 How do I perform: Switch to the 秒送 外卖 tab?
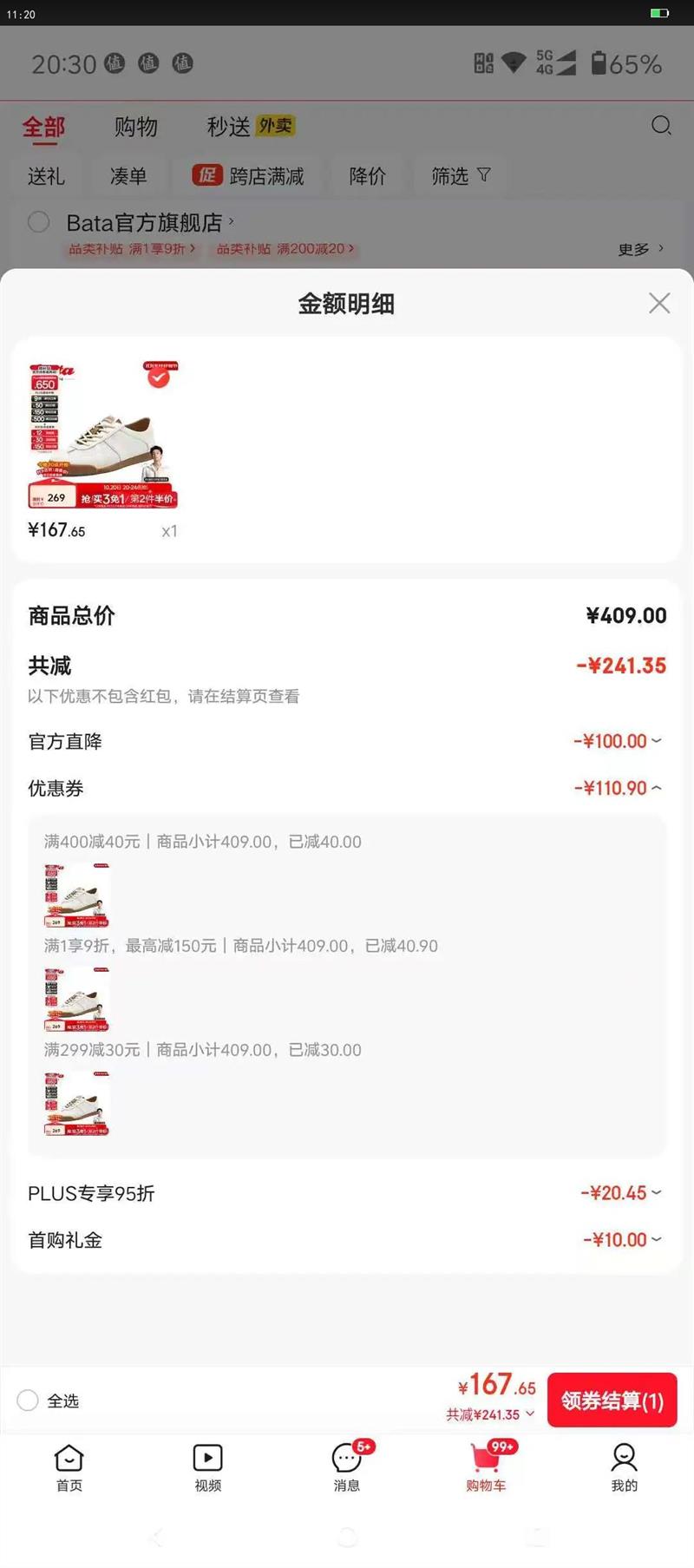pyautogui.click(x=251, y=127)
